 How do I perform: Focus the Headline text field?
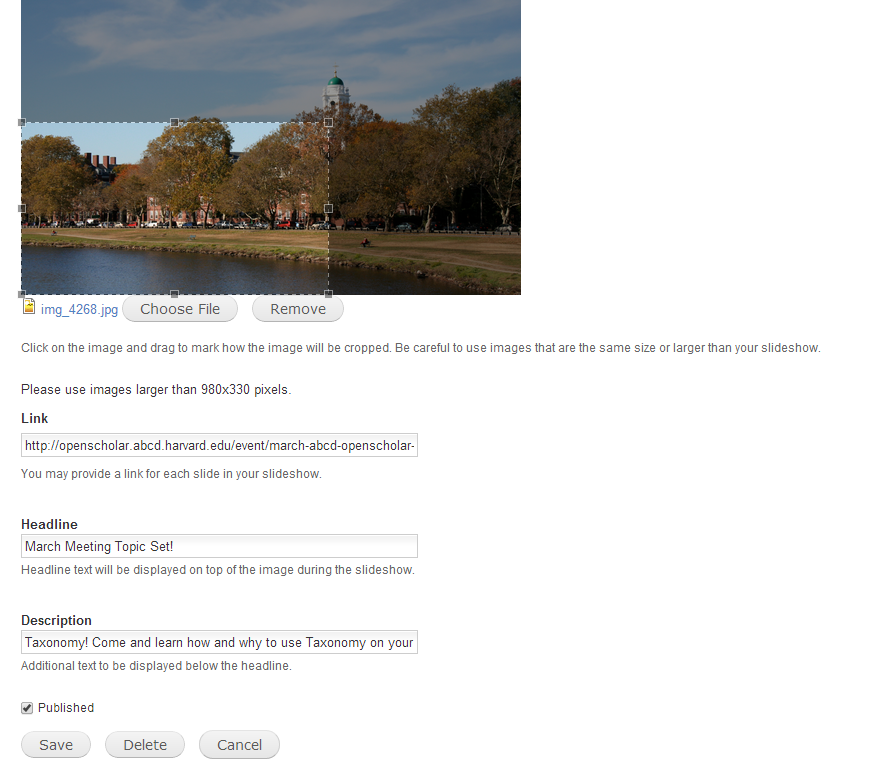219,546
